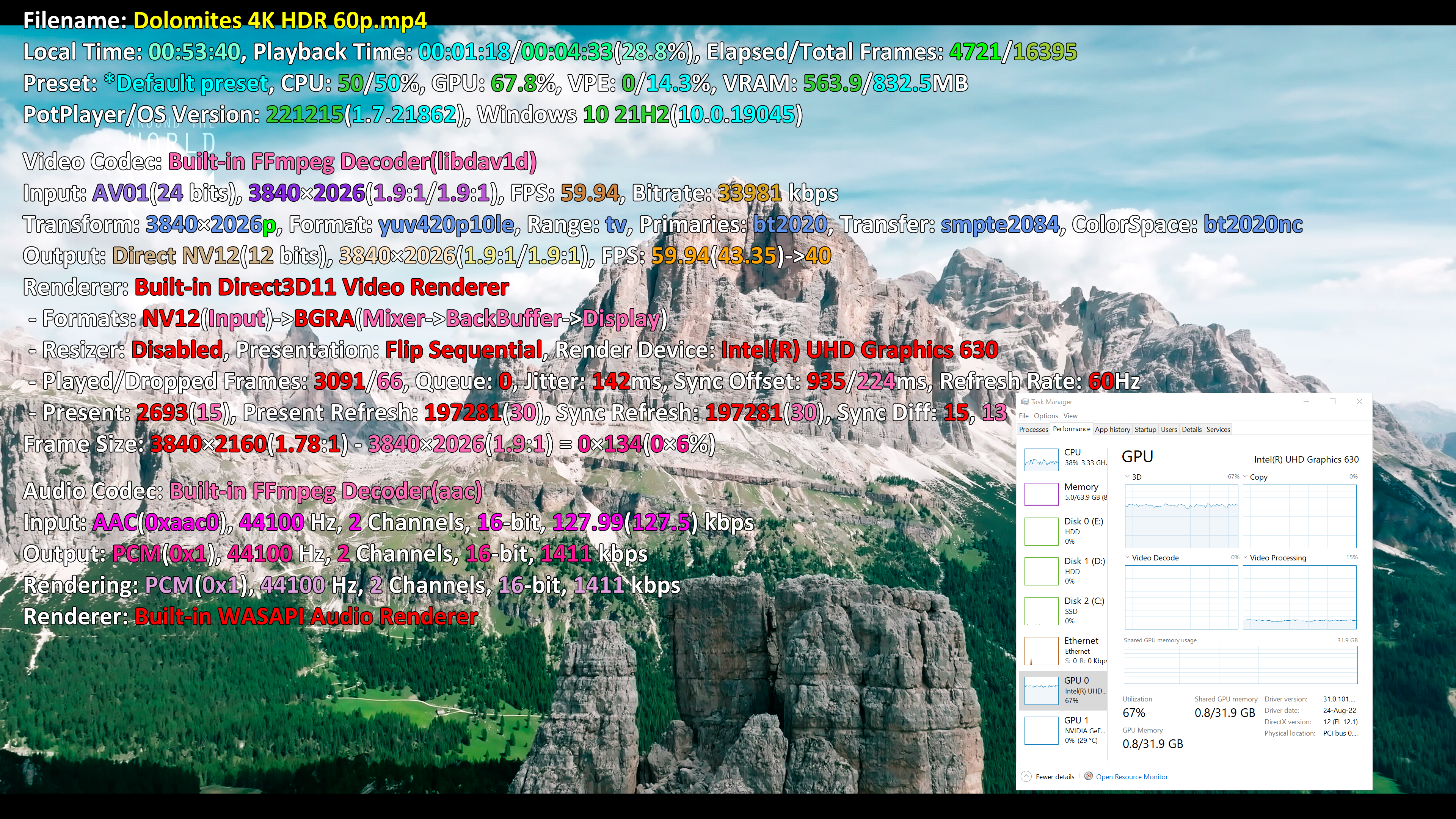1456x819 pixels.
Task: Open the Options menu
Action: pos(1046,416)
